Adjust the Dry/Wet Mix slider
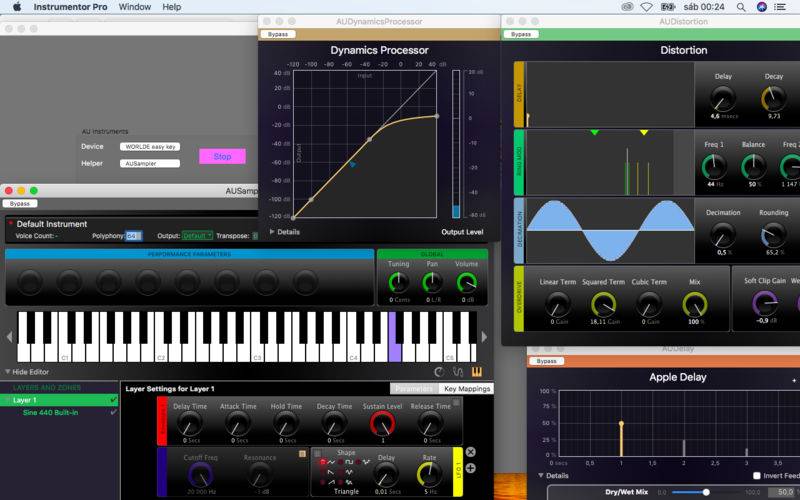Viewport: 800px width, 500px height. click(706, 492)
